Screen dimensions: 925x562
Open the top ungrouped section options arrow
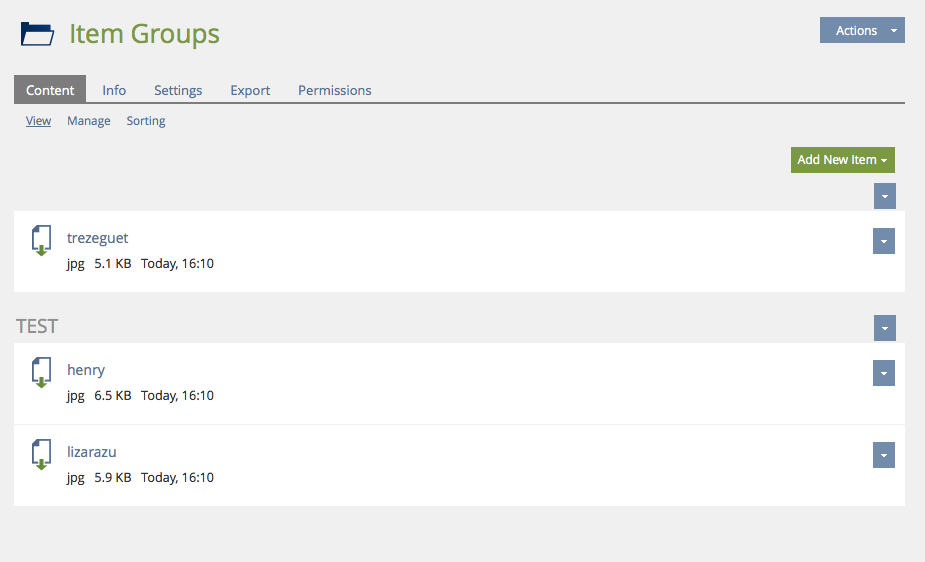884,196
